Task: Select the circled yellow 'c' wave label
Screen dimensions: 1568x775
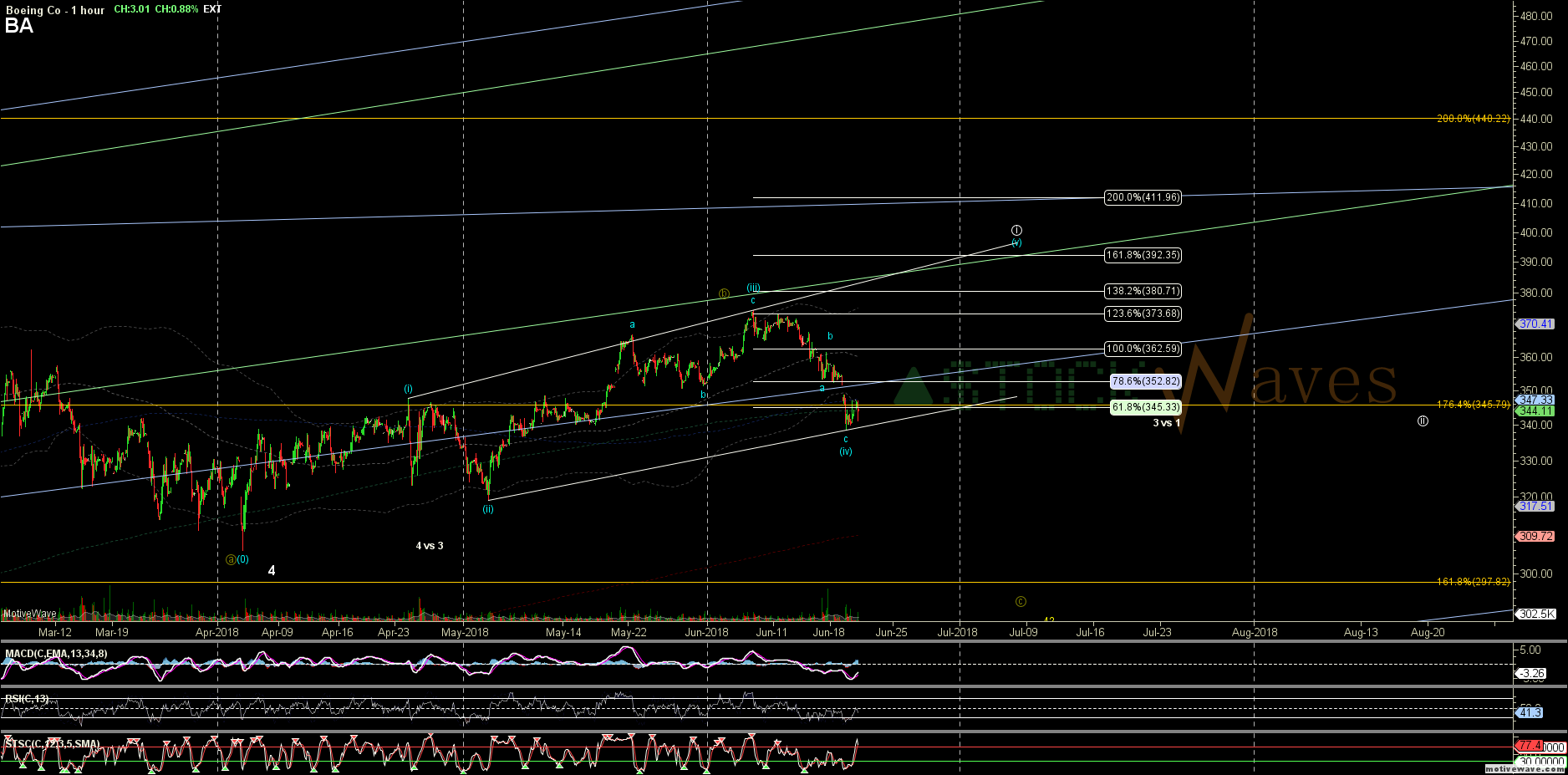Action: point(1021,602)
